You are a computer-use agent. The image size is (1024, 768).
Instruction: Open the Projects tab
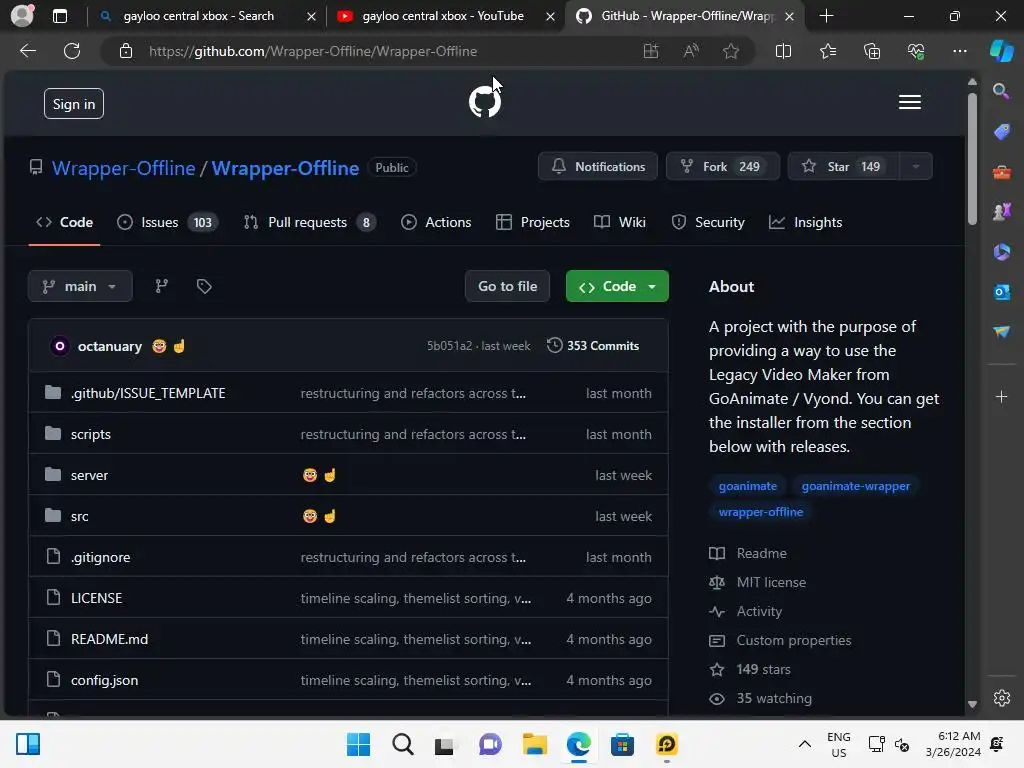pyautogui.click(x=533, y=222)
